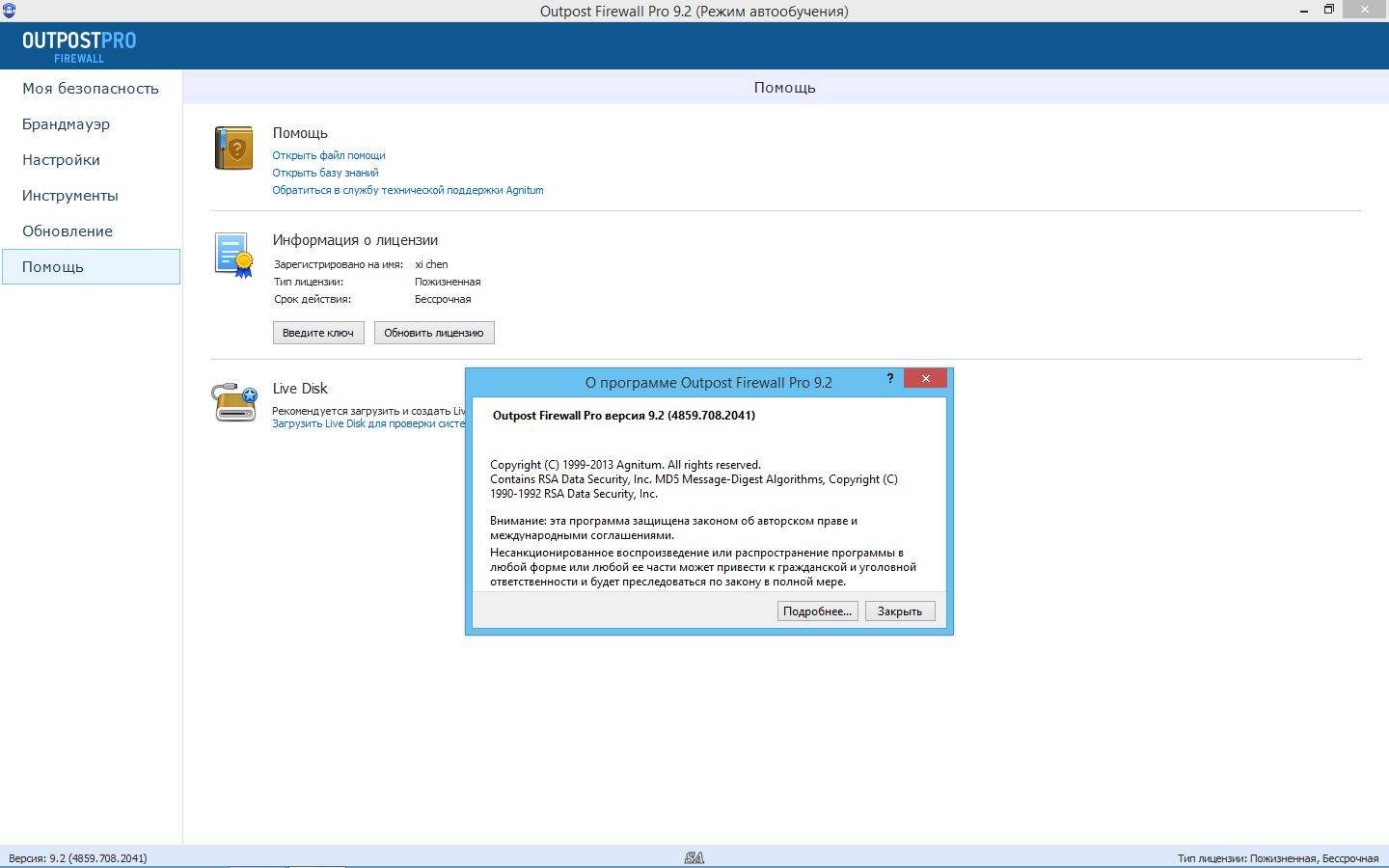Click Зарегистрировано на имя label

[x=339, y=264]
